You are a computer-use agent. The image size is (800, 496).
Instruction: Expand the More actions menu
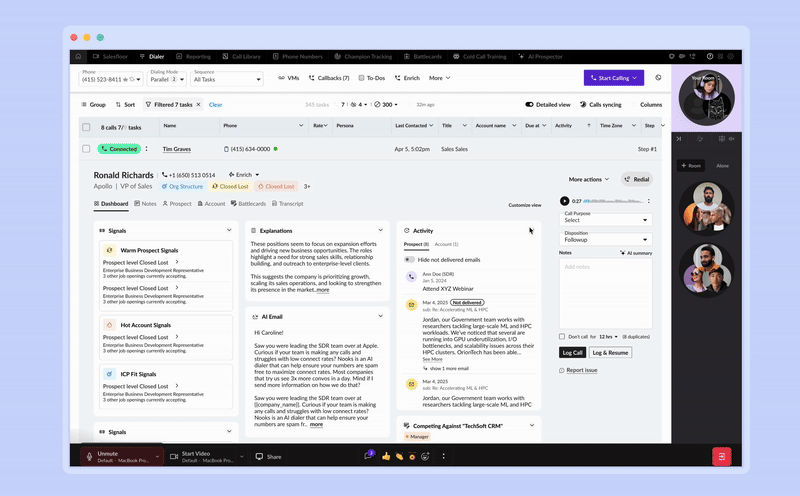589,179
